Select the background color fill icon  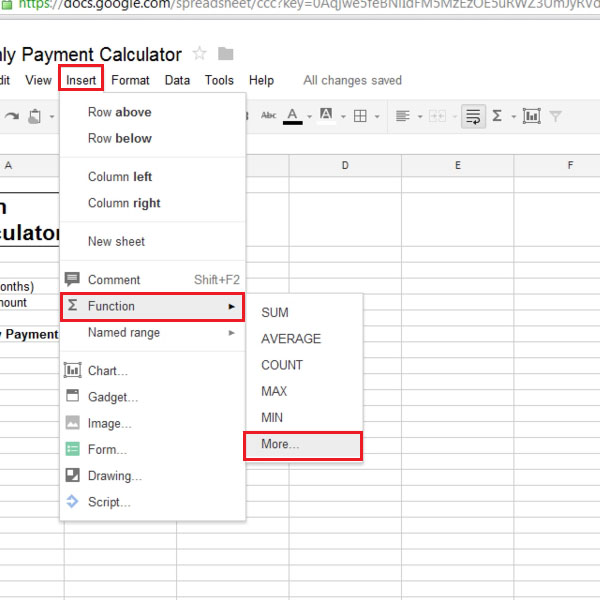(x=326, y=115)
